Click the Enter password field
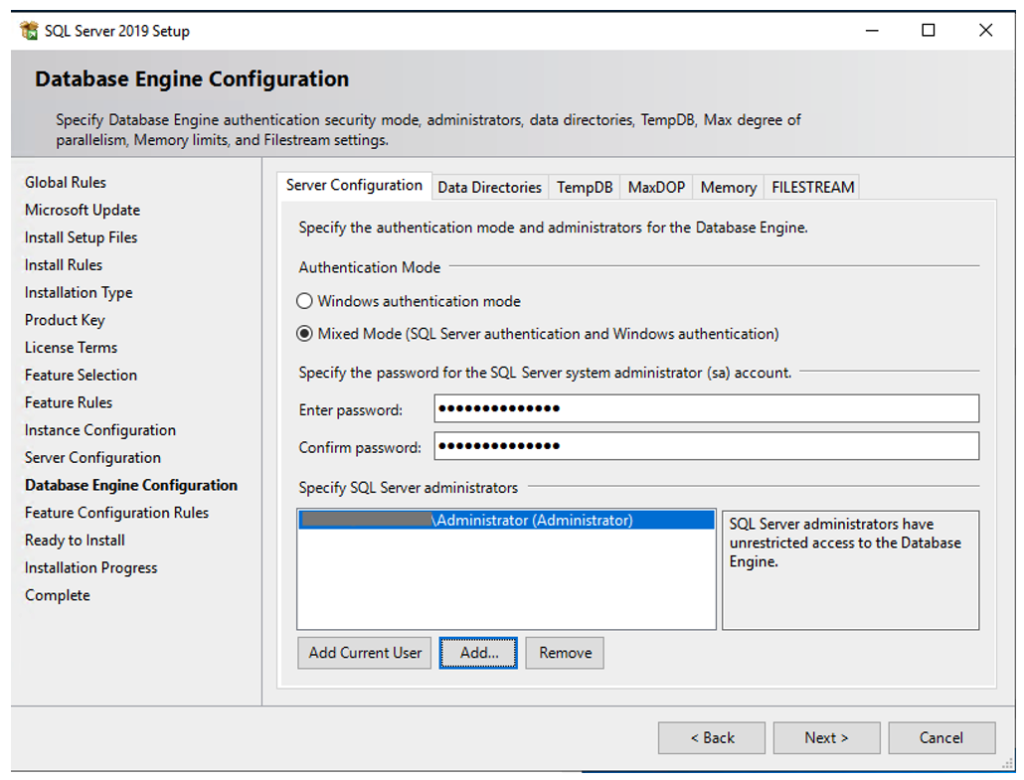Image resolution: width=1024 pixels, height=780 pixels. [707, 409]
